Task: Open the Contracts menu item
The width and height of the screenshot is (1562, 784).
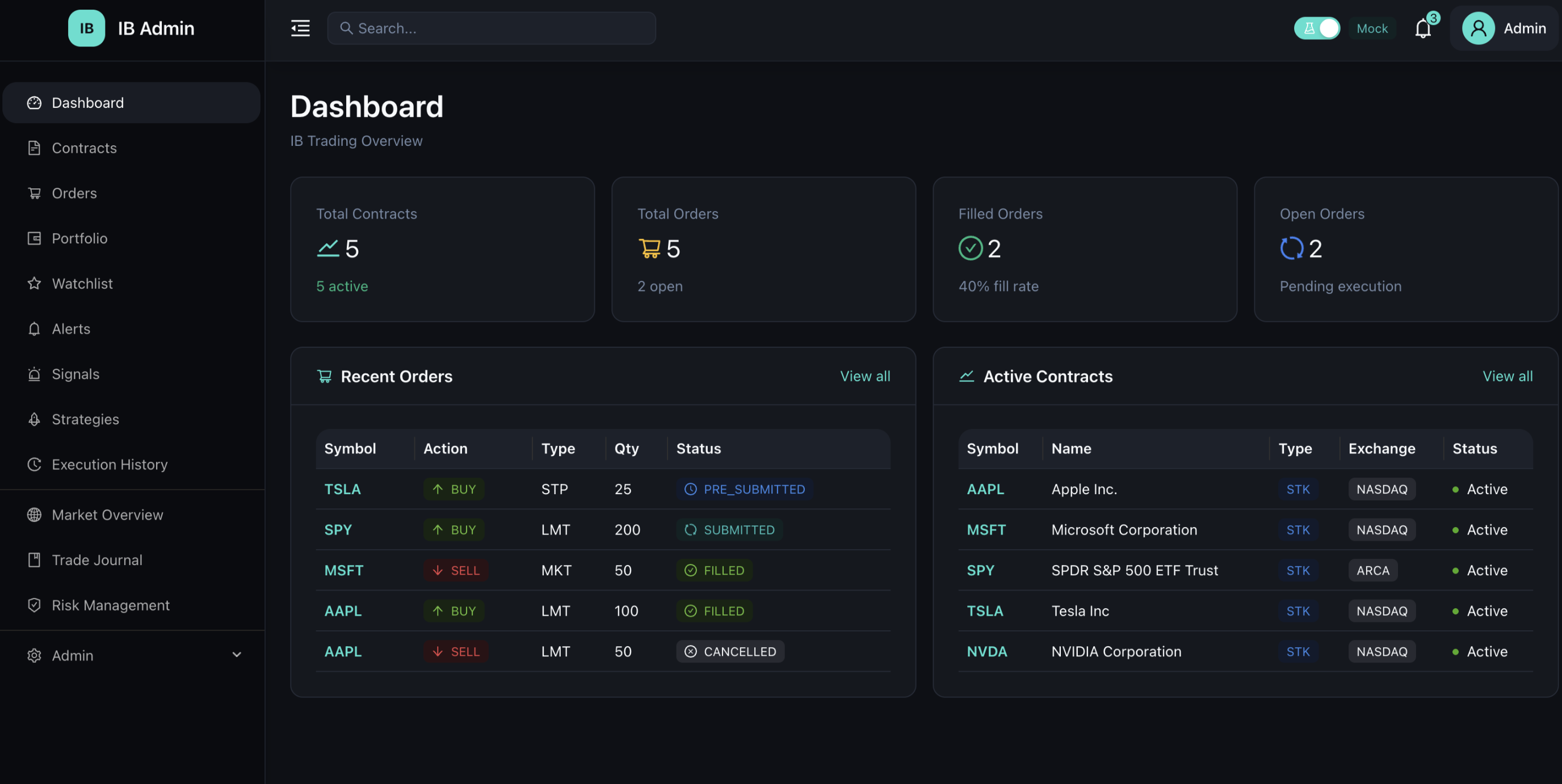Action: point(84,148)
